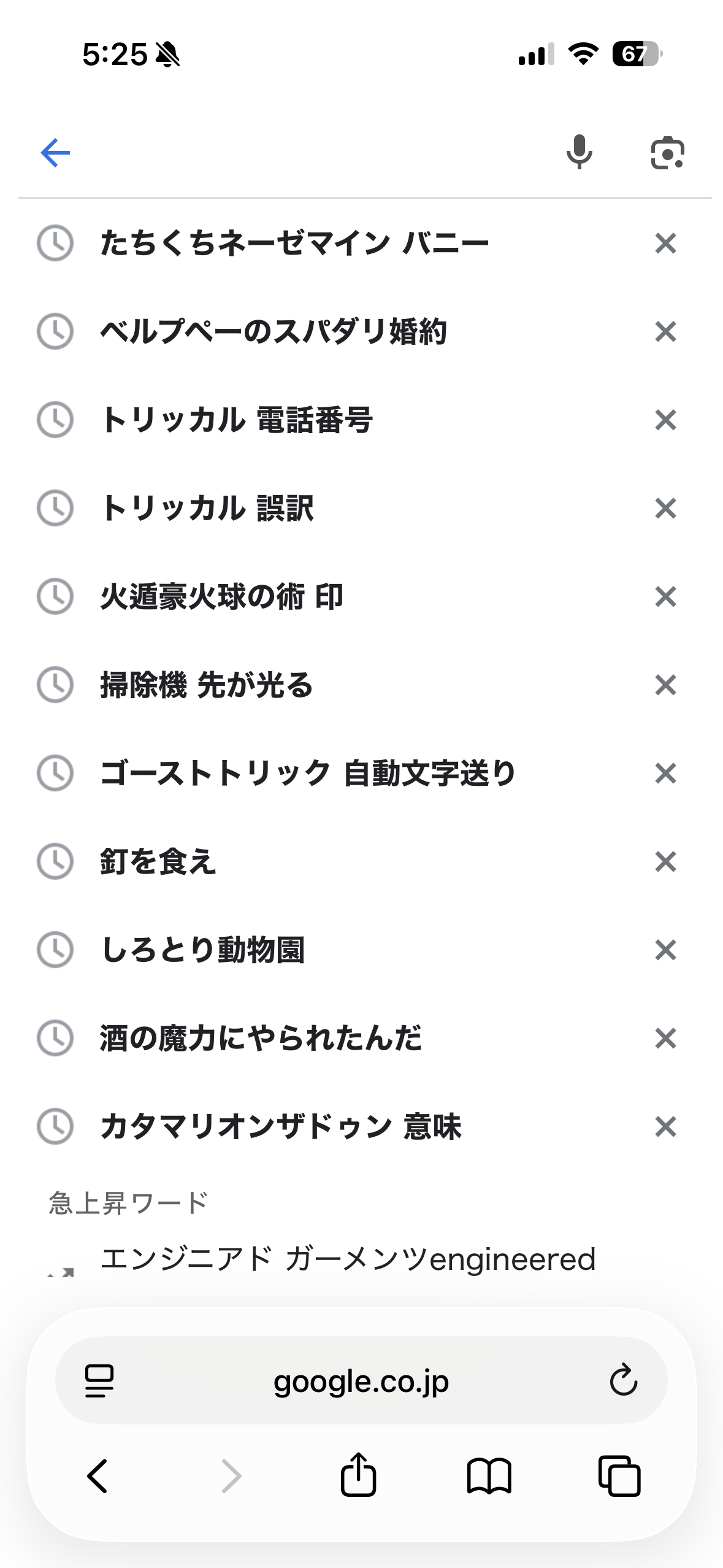723x1568 pixels.
Task: Select recent search 'トリッカル 誤訳'
Action: tap(207, 509)
